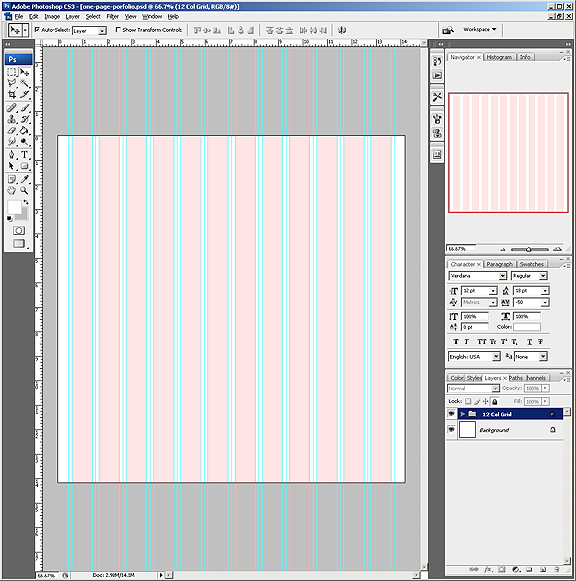Click the Navigator zoom slider
Viewport: 576px width, 581px height.
pos(529,249)
